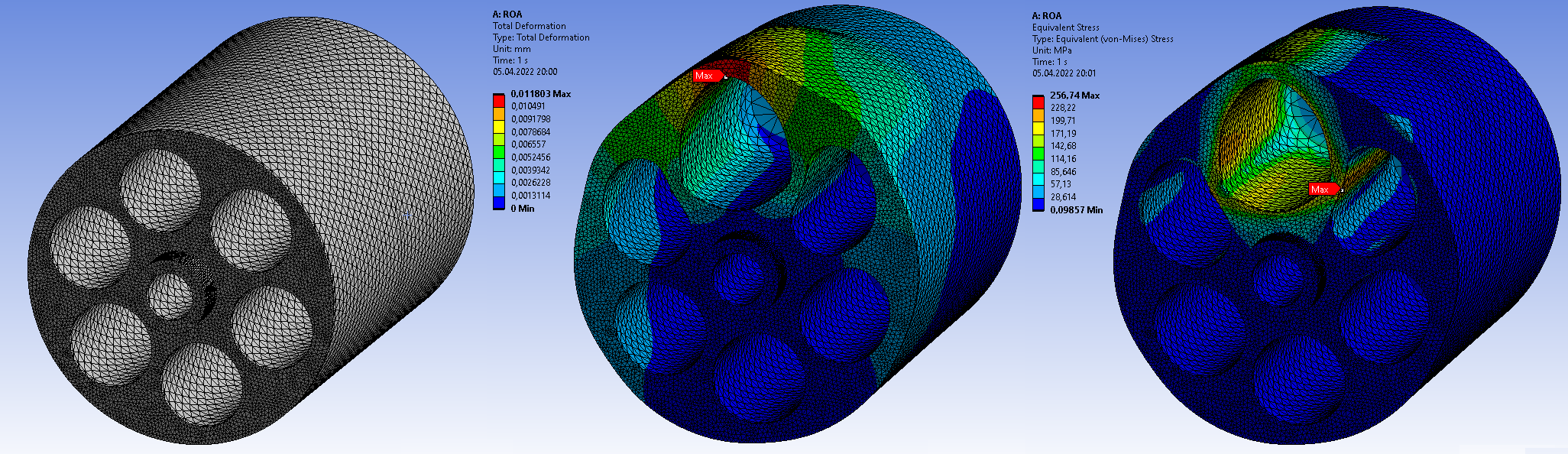The width and height of the screenshot is (1568, 454).
Task: Click the 'A: ROA' heading above Equivalent Stress
Action: [1047, 16]
